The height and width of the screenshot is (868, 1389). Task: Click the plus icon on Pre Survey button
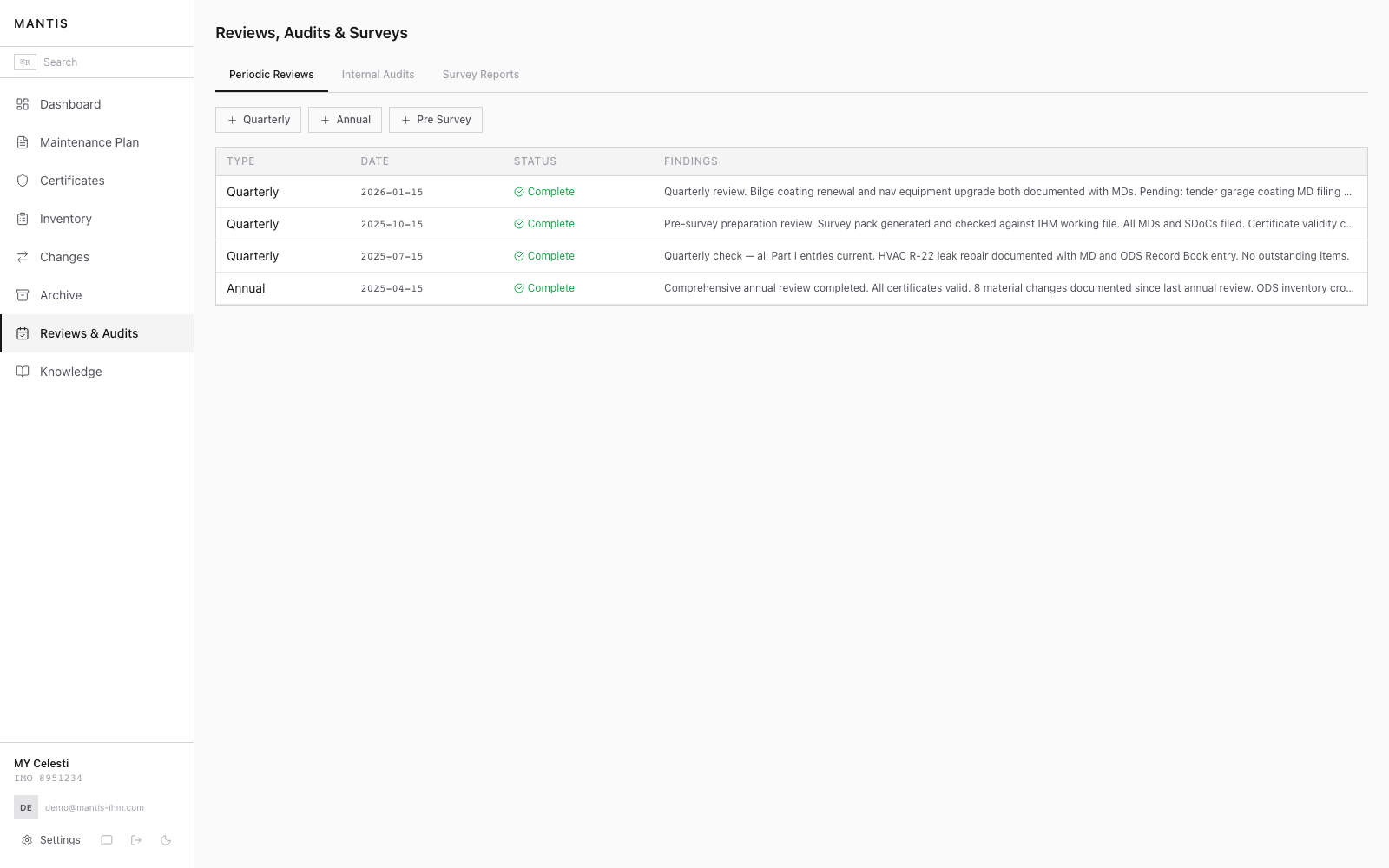[405, 120]
